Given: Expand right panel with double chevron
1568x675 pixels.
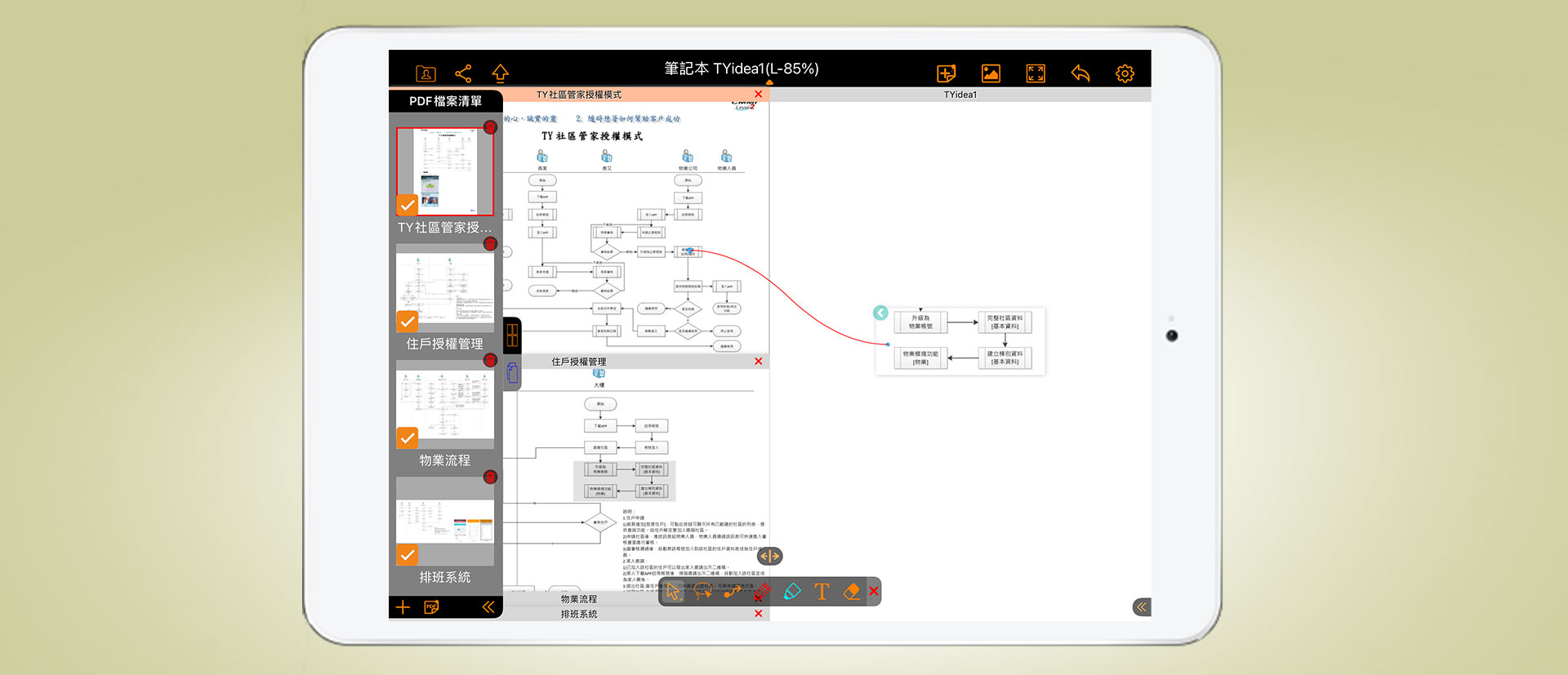Looking at the screenshot, I should pyautogui.click(x=1142, y=606).
